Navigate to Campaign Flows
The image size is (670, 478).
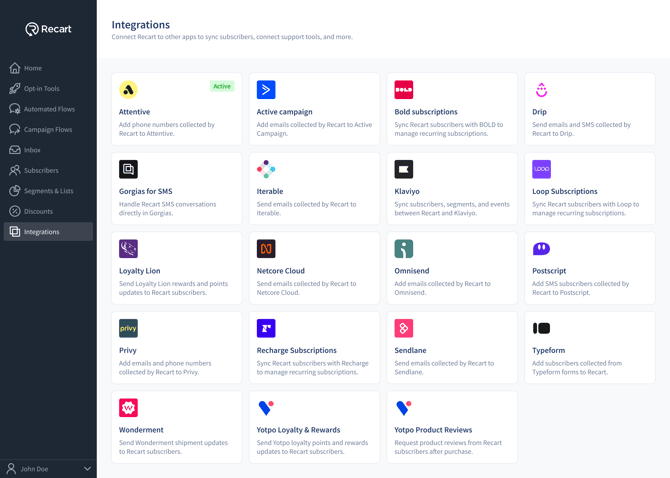(48, 129)
